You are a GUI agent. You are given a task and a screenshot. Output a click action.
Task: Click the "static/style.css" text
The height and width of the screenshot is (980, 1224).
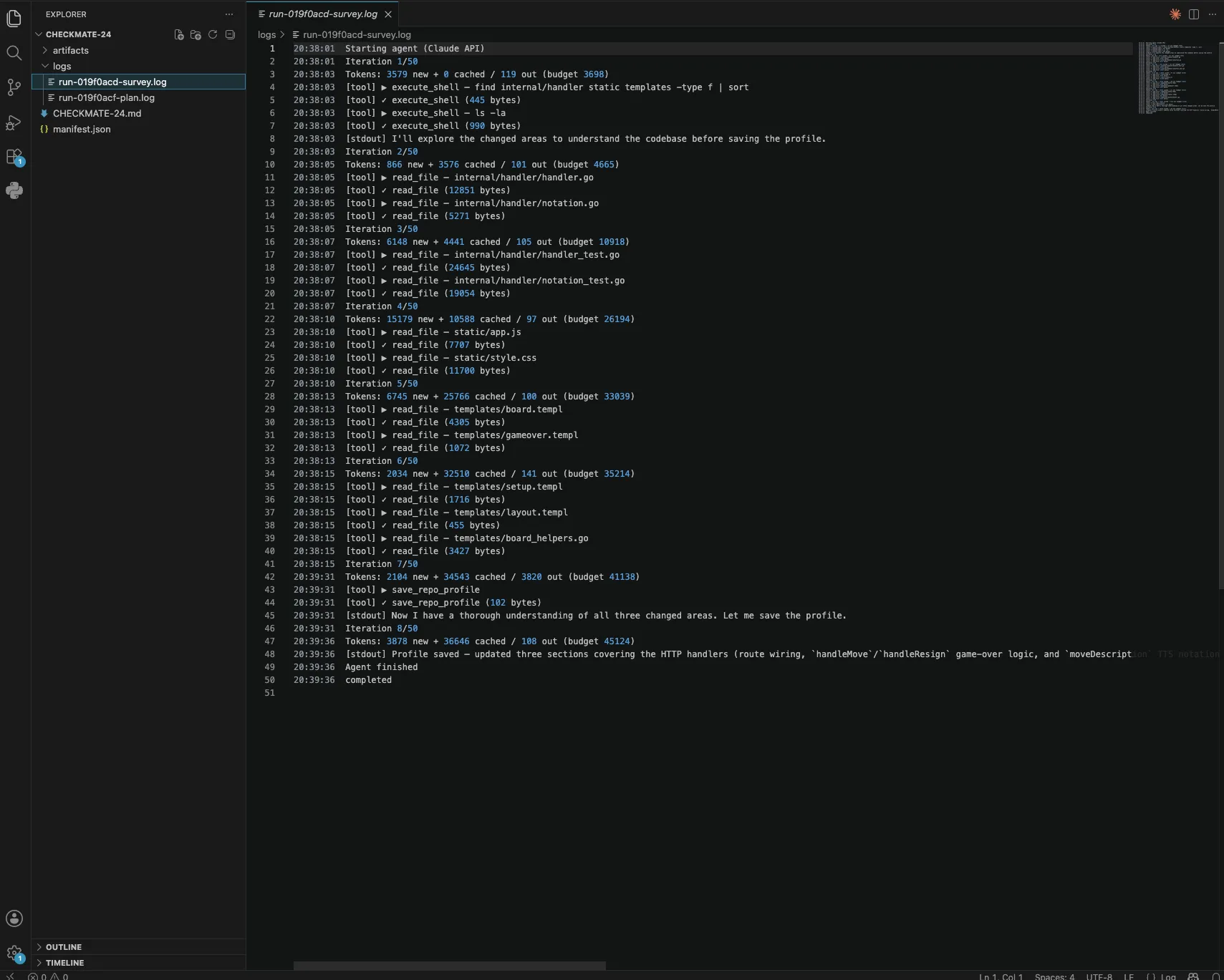tap(495, 358)
